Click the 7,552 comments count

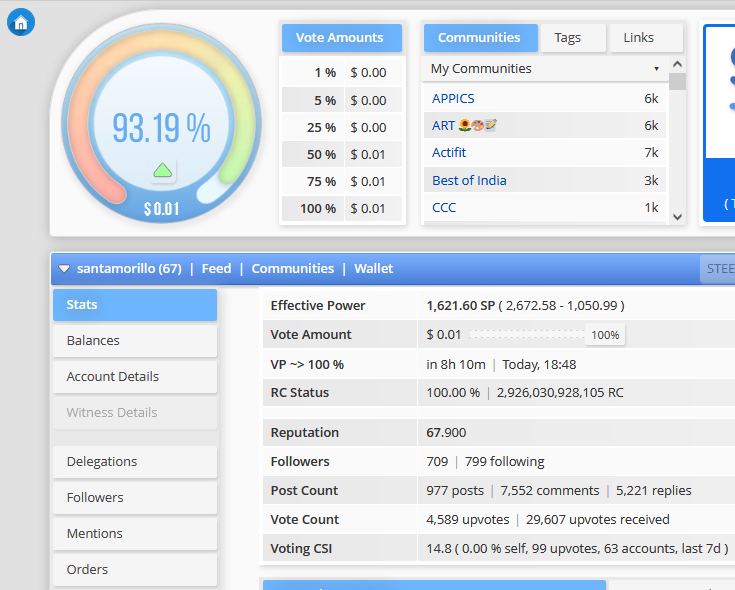pos(549,491)
